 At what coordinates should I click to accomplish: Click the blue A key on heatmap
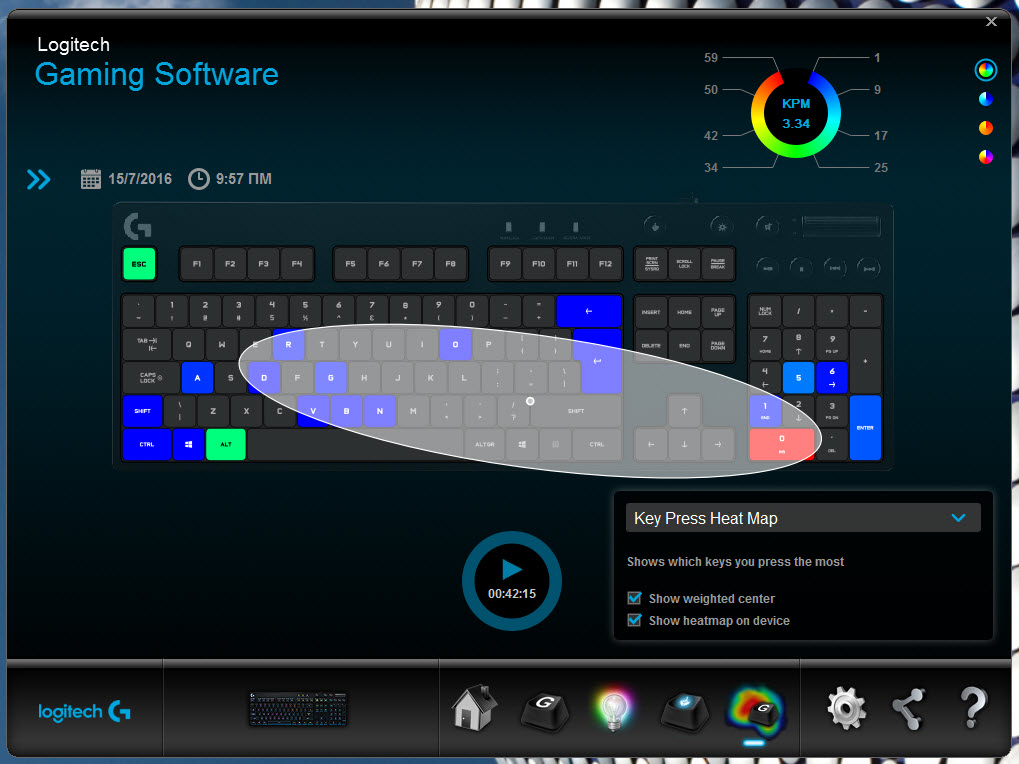pyautogui.click(x=197, y=377)
